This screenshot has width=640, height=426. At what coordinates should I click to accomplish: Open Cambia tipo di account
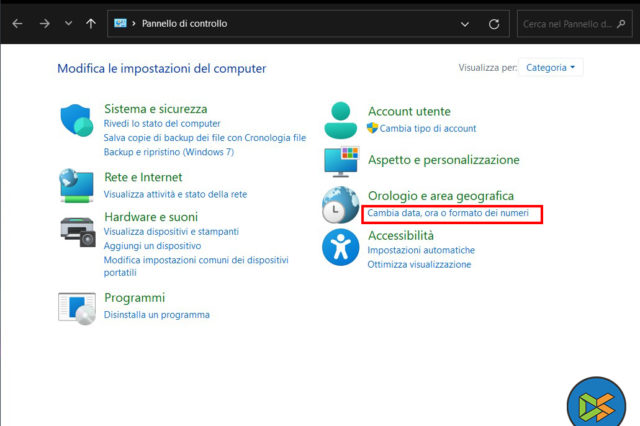point(428,128)
